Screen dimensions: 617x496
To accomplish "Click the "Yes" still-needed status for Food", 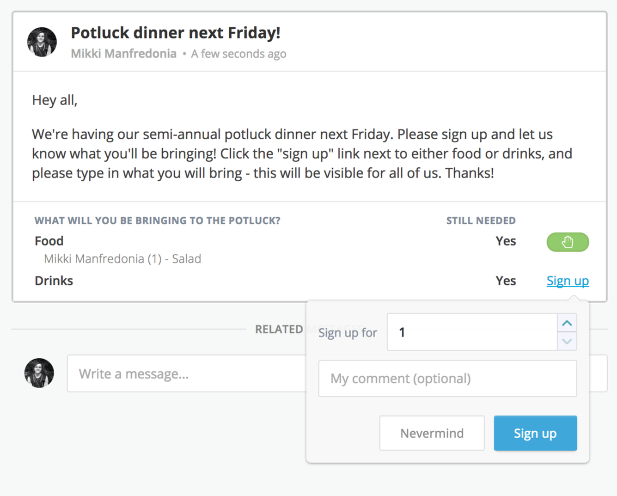I will pyautogui.click(x=506, y=241).
